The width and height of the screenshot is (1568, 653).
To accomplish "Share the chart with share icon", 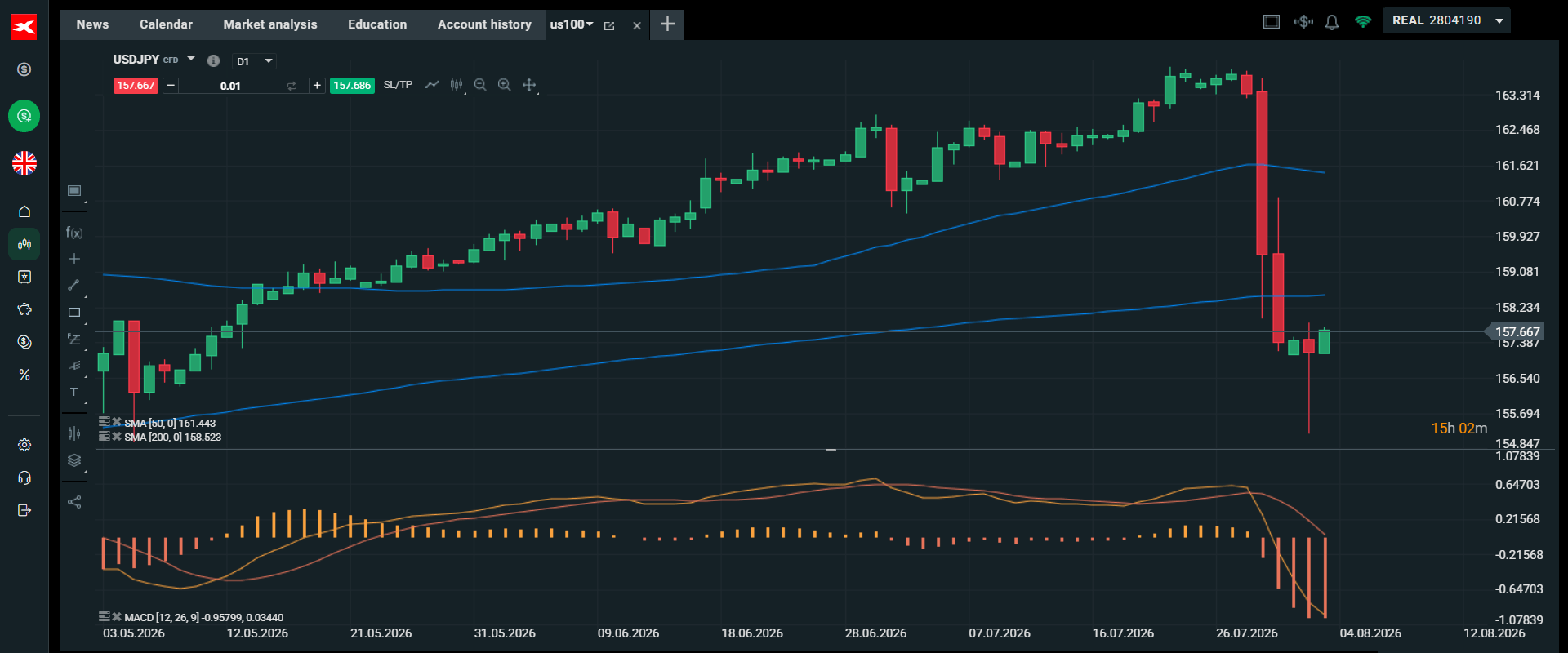I will [x=74, y=502].
